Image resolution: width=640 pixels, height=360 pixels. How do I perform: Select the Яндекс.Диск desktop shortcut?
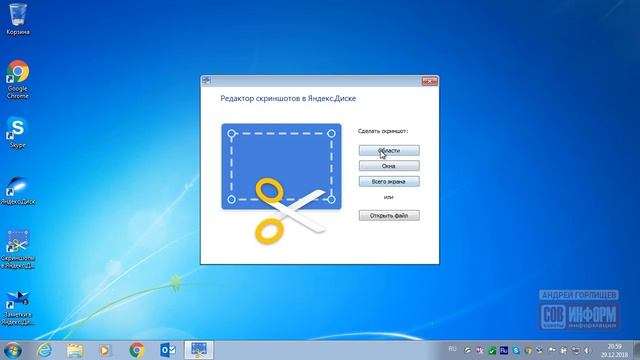[18, 191]
